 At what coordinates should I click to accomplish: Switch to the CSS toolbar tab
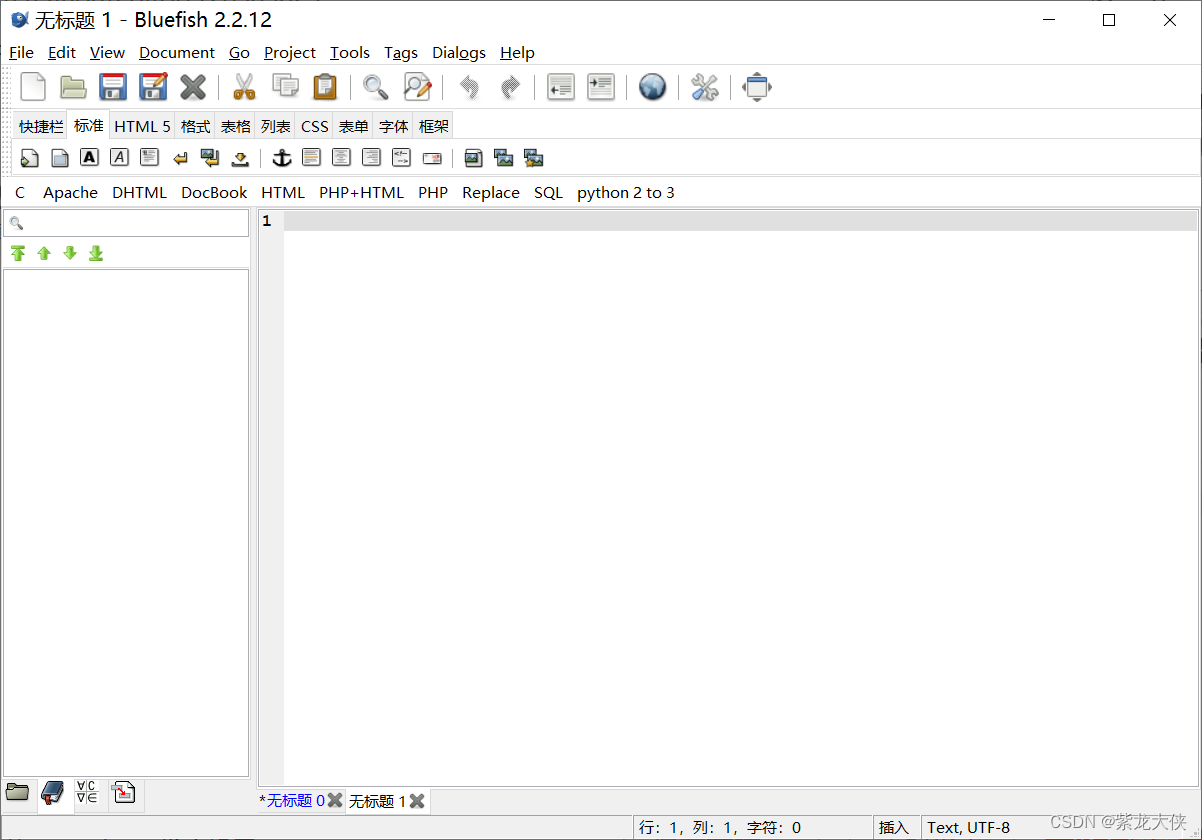315,126
